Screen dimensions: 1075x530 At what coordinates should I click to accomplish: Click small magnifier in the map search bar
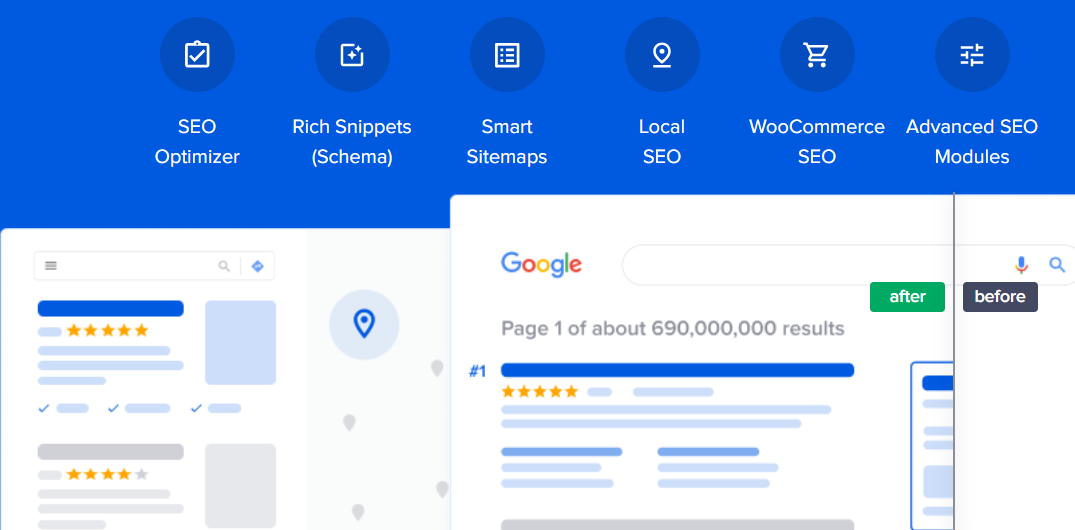tap(224, 266)
